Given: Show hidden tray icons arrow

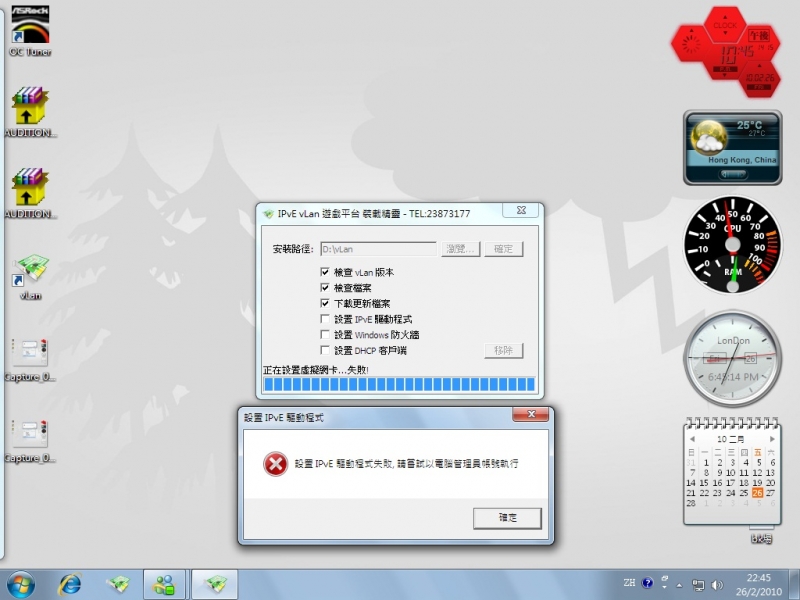Looking at the screenshot, I should [680, 585].
